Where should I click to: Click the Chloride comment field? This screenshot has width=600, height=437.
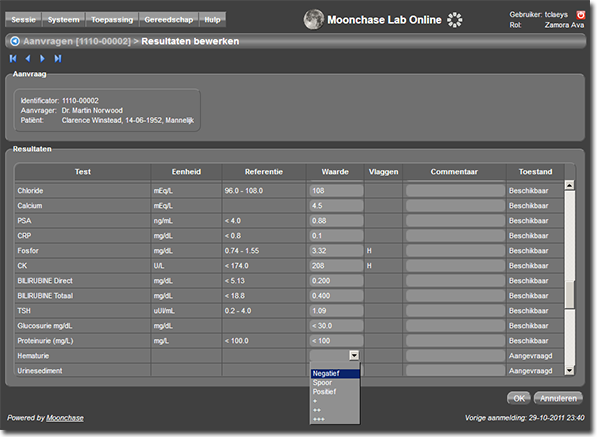[455, 191]
